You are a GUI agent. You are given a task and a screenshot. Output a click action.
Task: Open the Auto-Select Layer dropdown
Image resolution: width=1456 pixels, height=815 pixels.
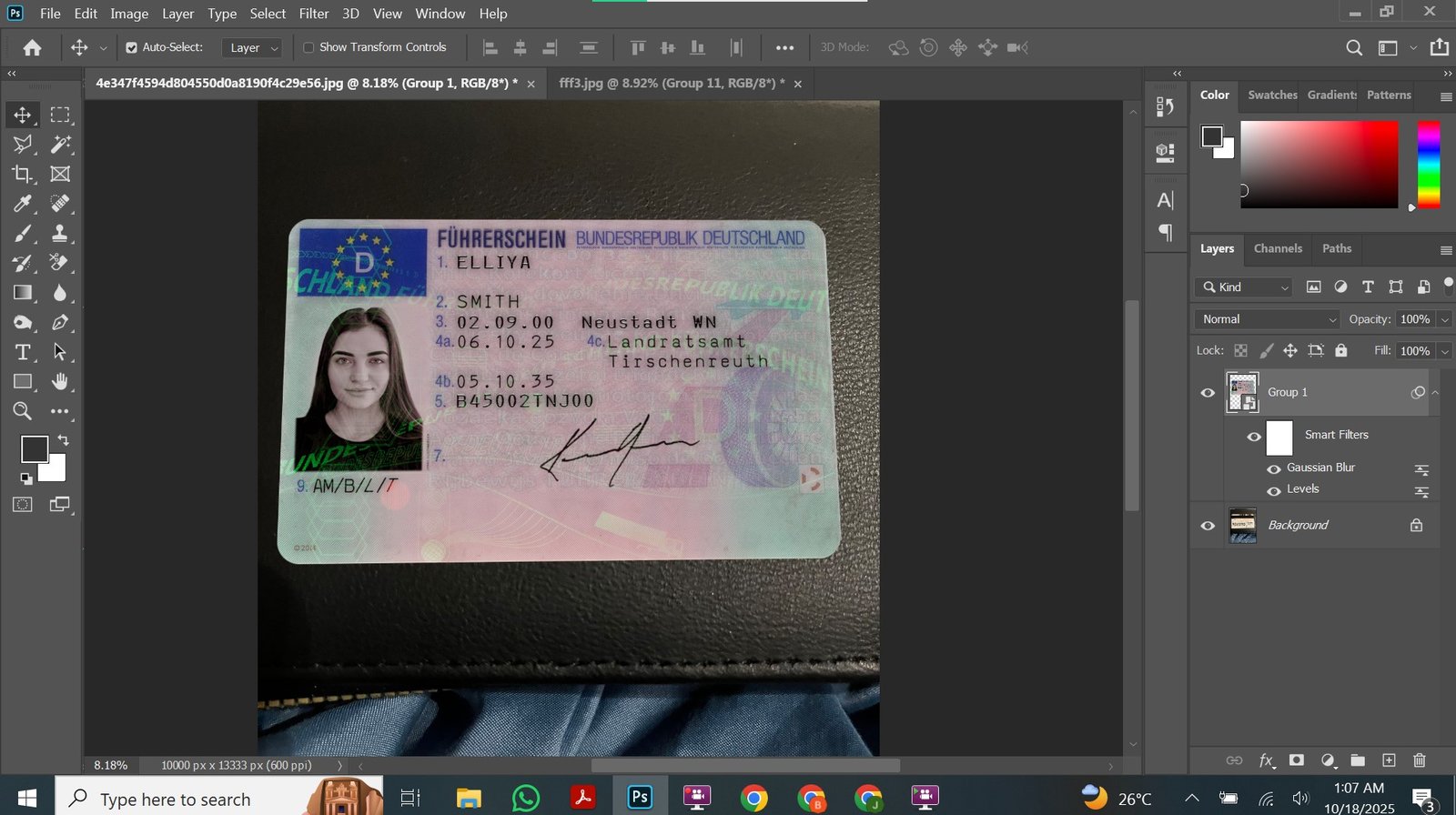tap(252, 47)
